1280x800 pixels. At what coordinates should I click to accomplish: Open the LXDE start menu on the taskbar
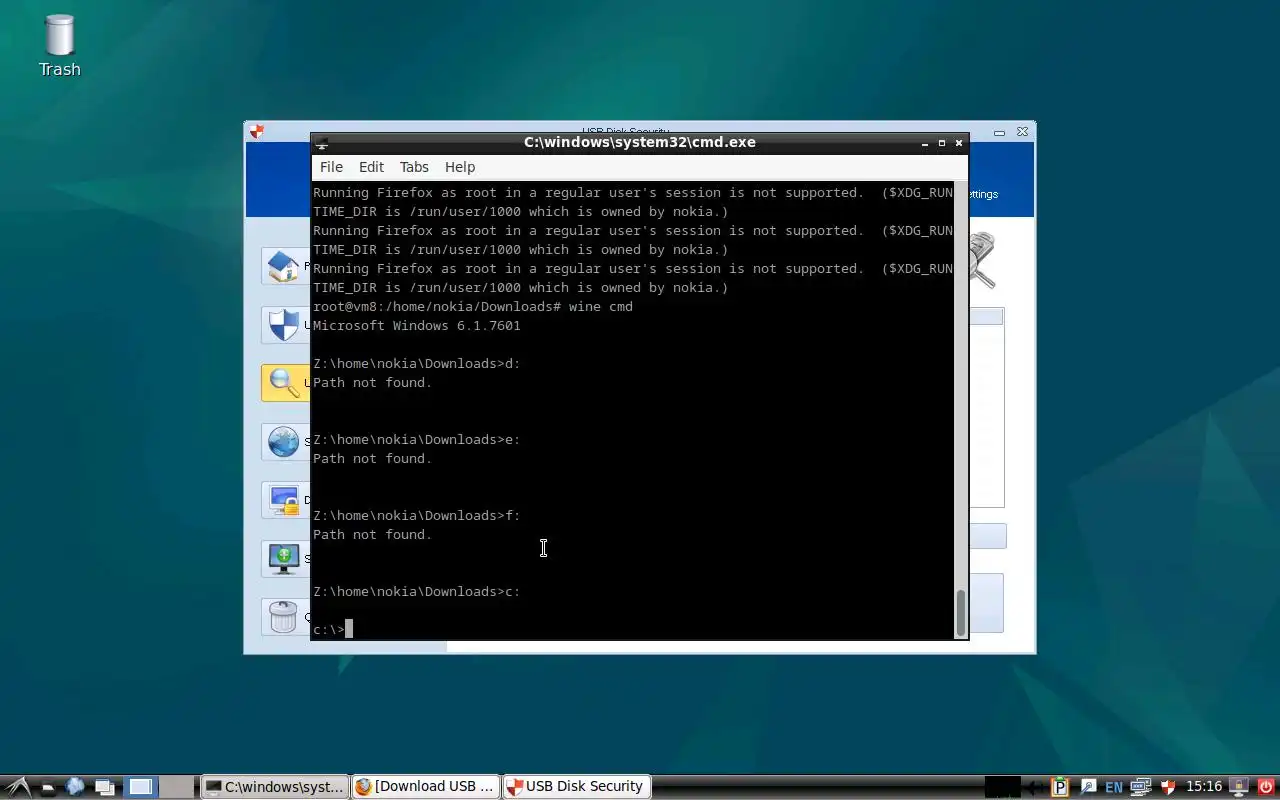[17, 787]
